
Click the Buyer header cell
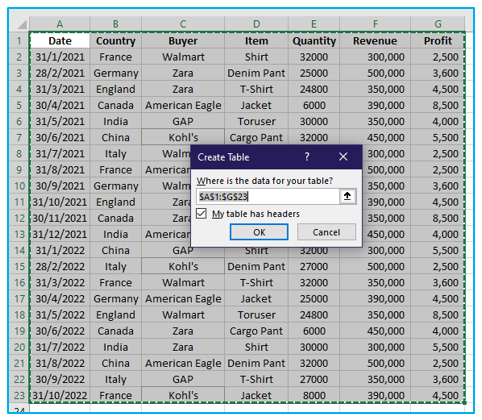(x=183, y=41)
